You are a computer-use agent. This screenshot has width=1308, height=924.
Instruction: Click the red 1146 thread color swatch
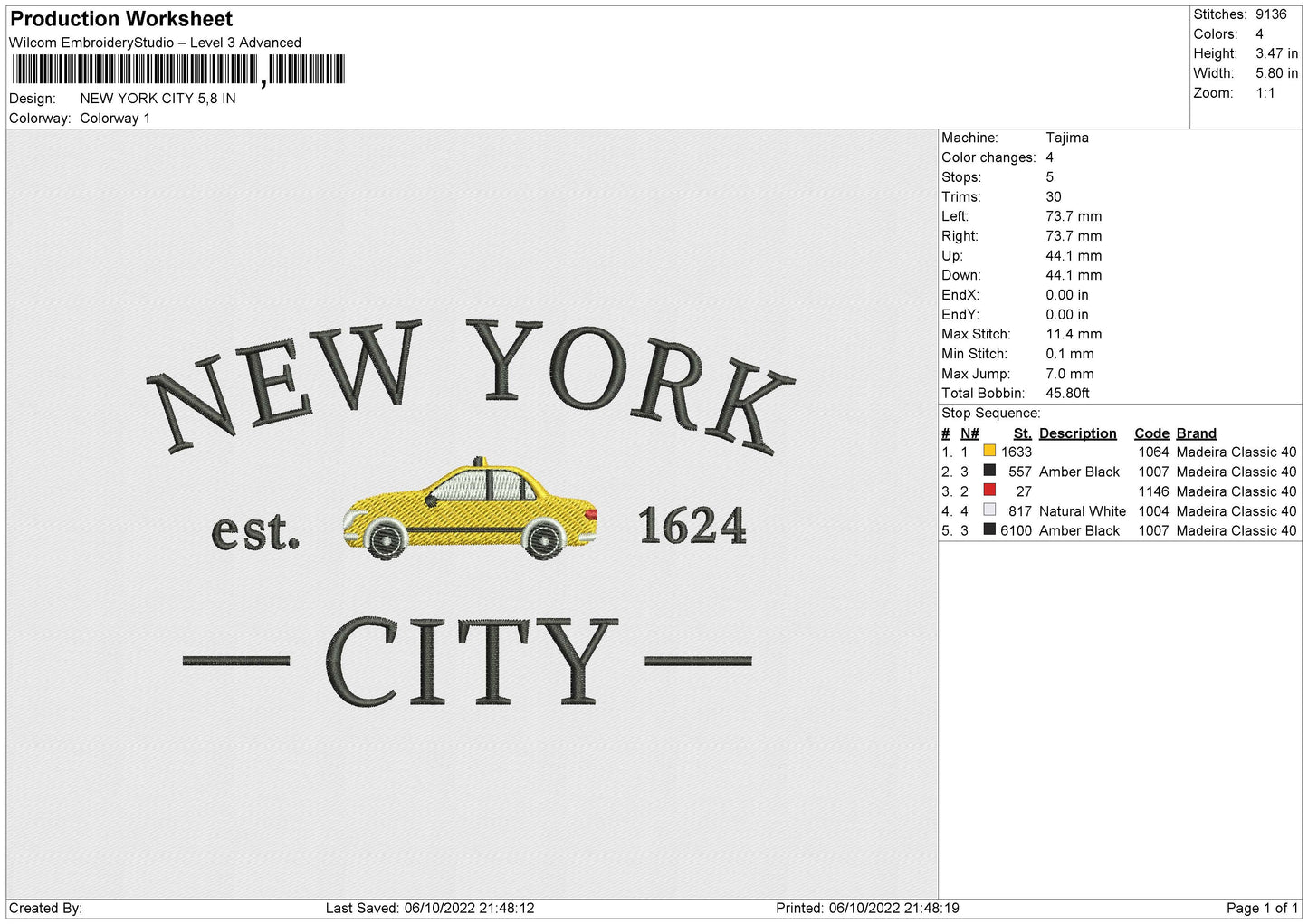tap(989, 490)
